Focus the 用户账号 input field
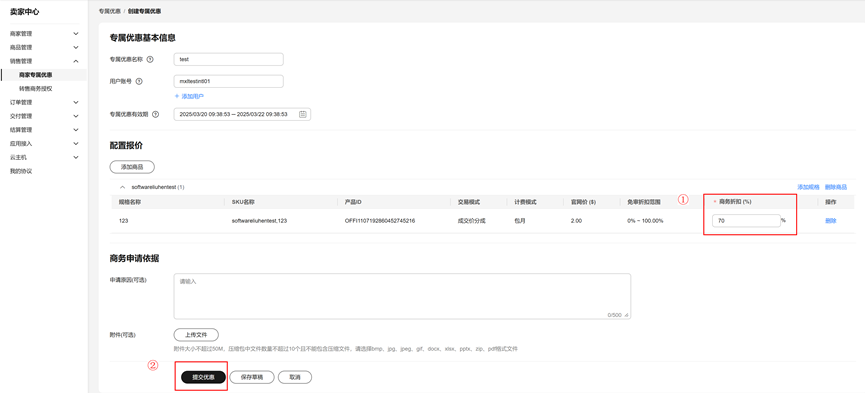The height and width of the screenshot is (393, 865). coord(228,81)
